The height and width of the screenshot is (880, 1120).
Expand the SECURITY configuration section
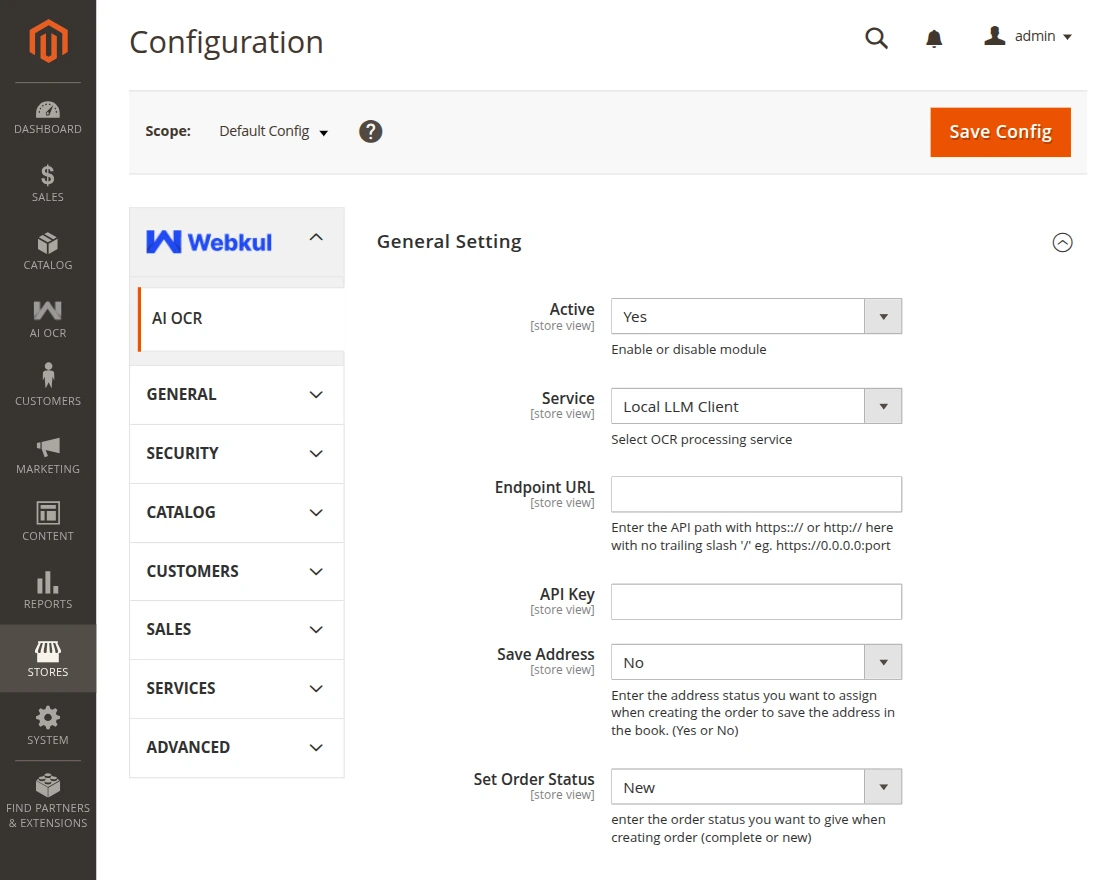(x=236, y=453)
